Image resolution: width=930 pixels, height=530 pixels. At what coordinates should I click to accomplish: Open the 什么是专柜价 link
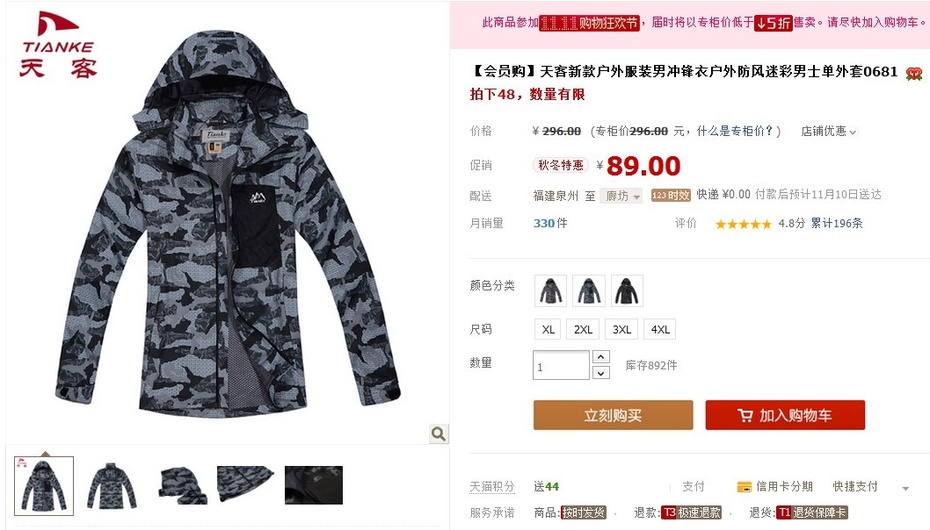(x=735, y=131)
